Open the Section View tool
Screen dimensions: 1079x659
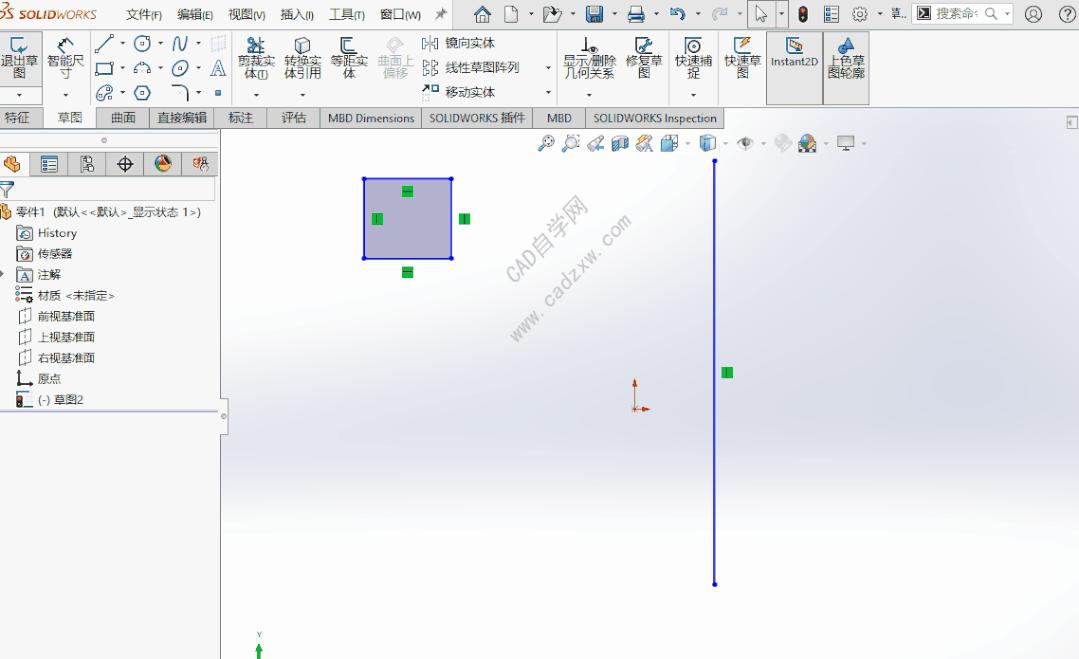618,142
